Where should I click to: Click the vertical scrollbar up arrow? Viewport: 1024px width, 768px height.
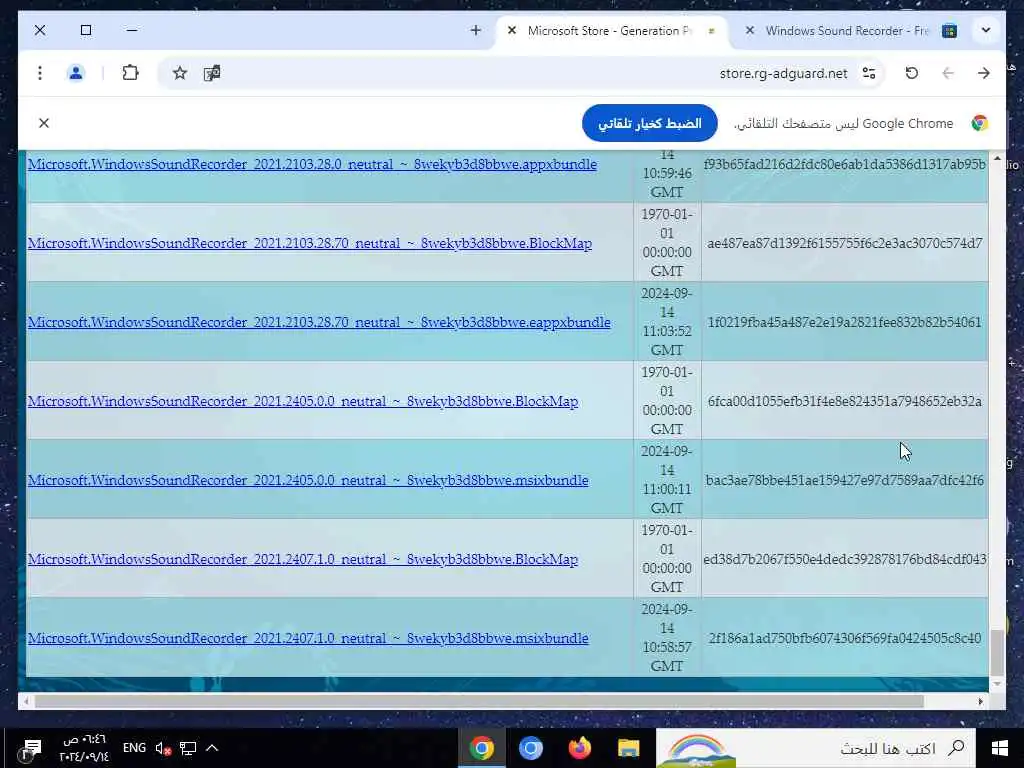(x=997, y=158)
